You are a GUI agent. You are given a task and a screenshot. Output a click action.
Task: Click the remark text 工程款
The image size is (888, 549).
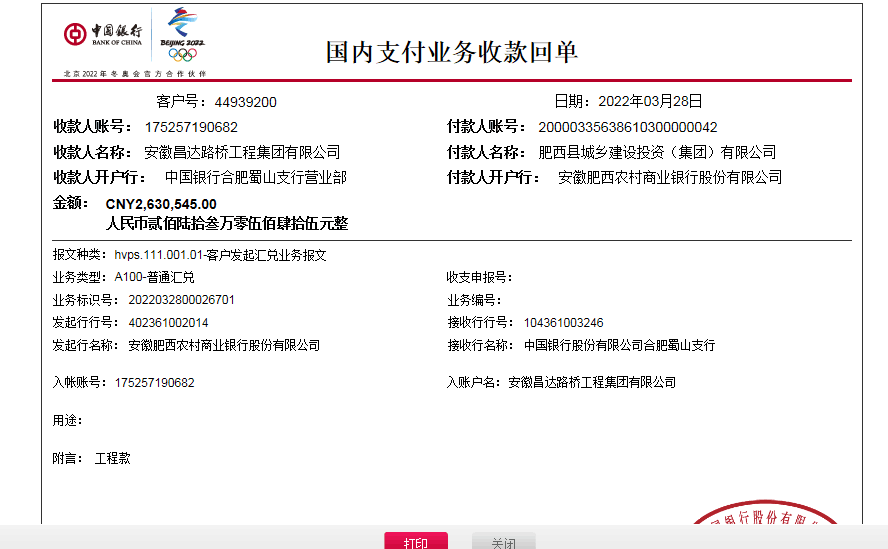coord(112,458)
